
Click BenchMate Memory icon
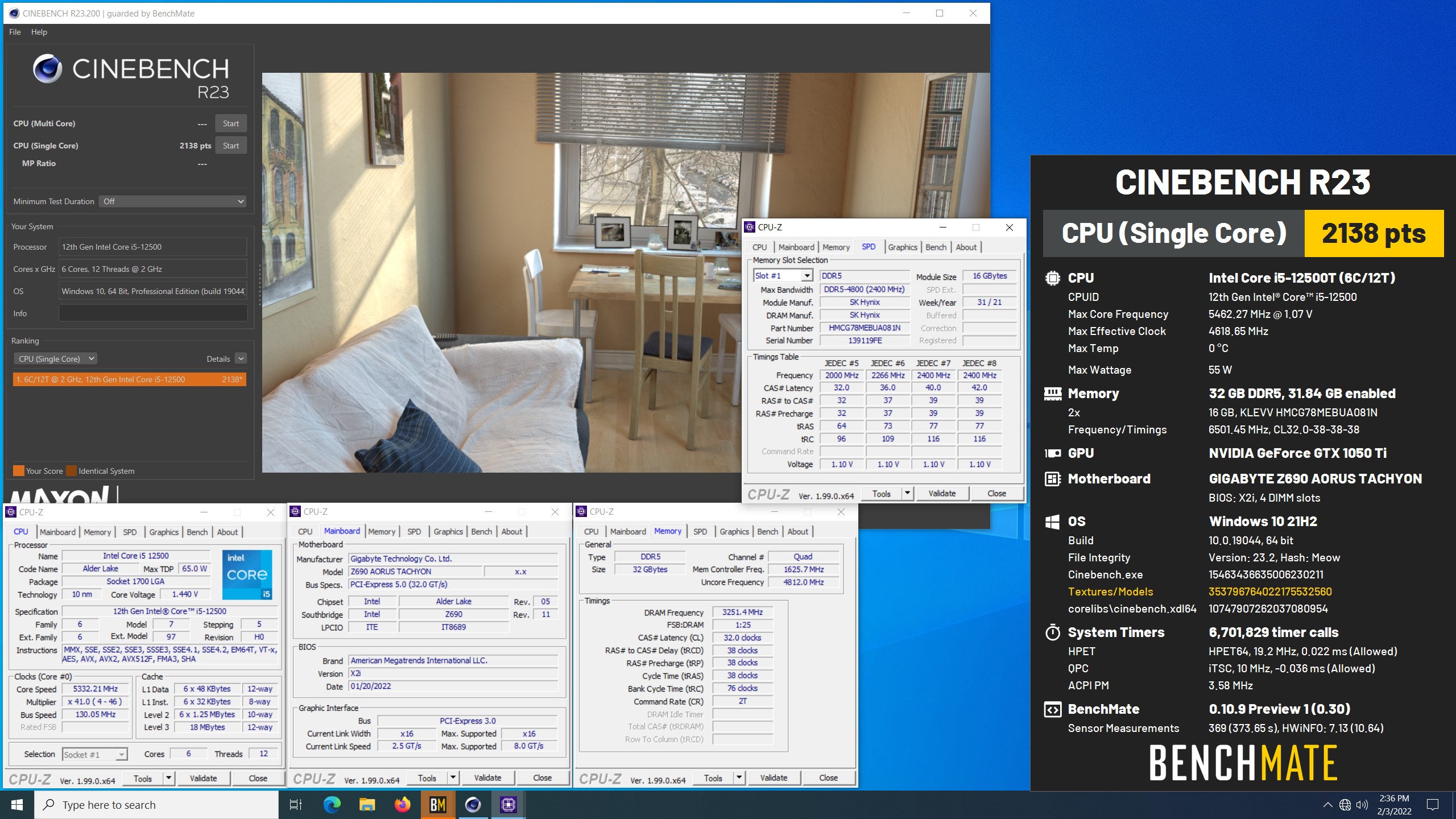(x=1052, y=394)
